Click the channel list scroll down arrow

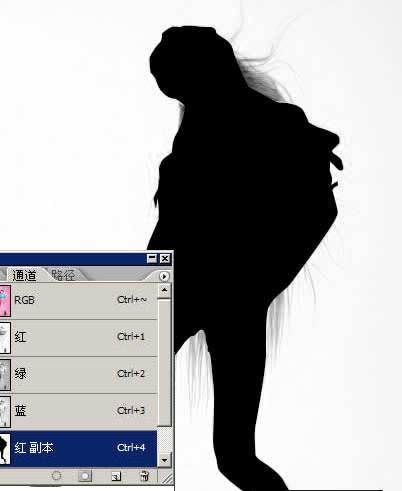tap(164, 460)
